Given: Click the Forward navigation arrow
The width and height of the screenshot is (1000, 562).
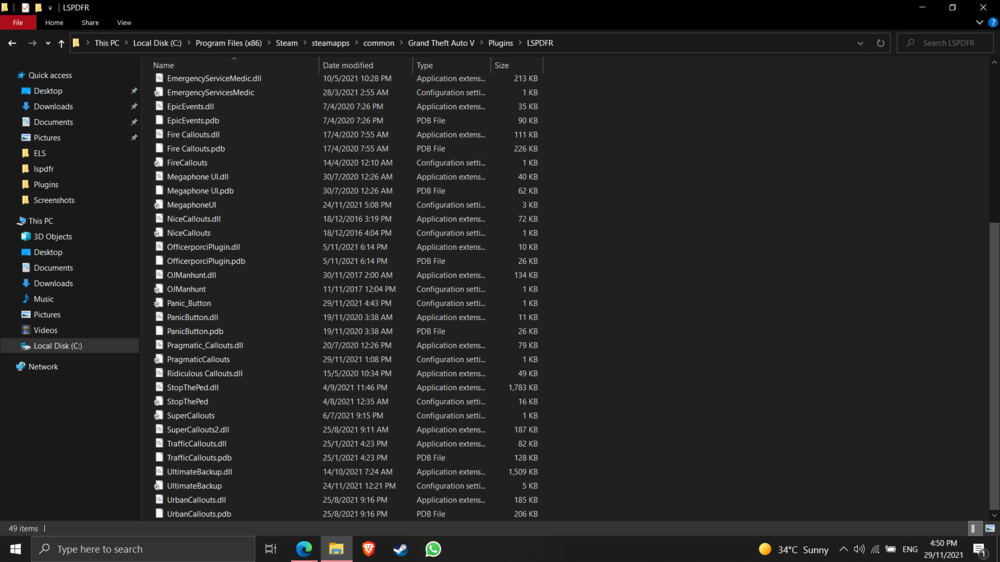Looking at the screenshot, I should click(x=32, y=43).
